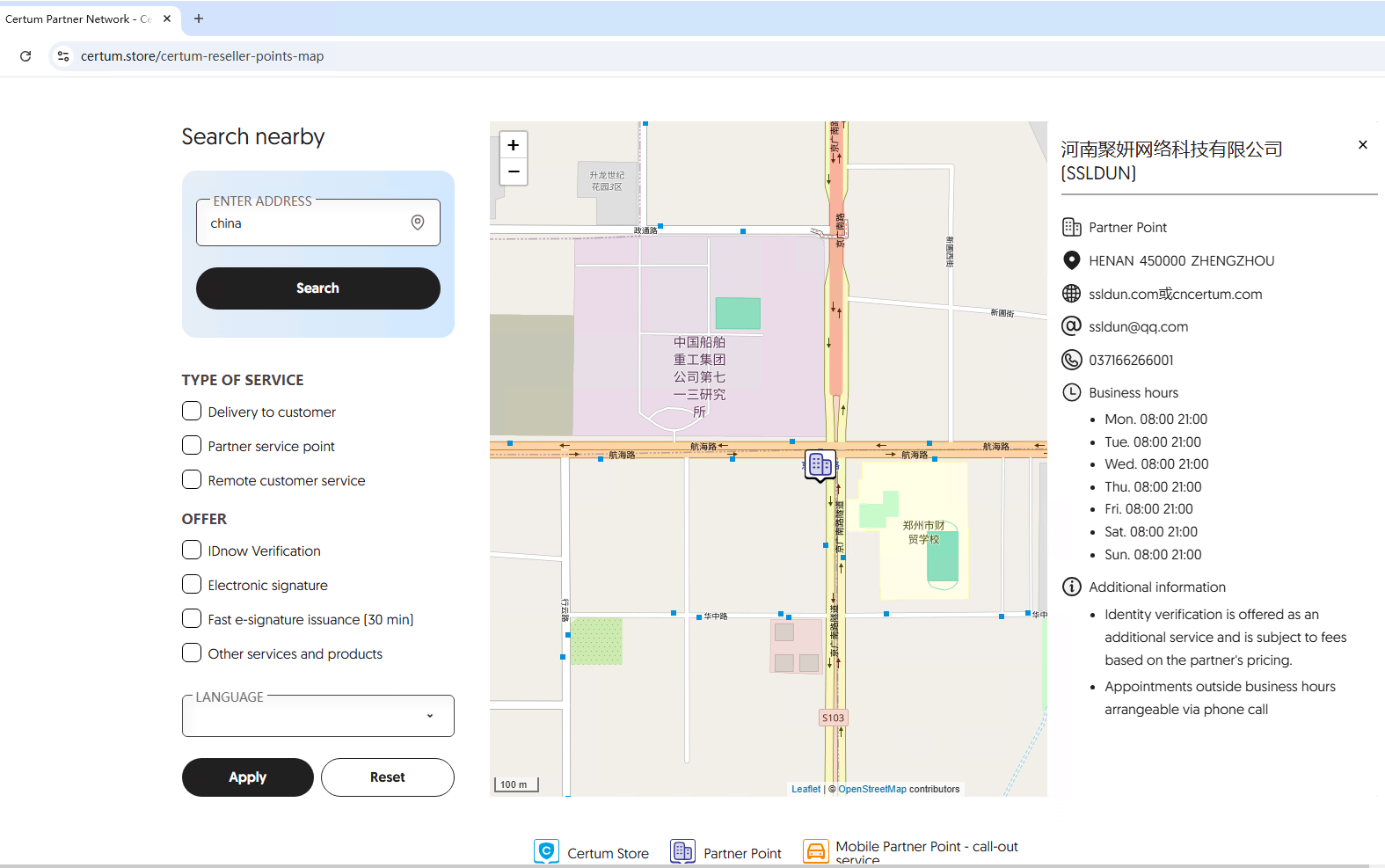Apply the selected filters
1385x868 pixels.
click(x=248, y=777)
